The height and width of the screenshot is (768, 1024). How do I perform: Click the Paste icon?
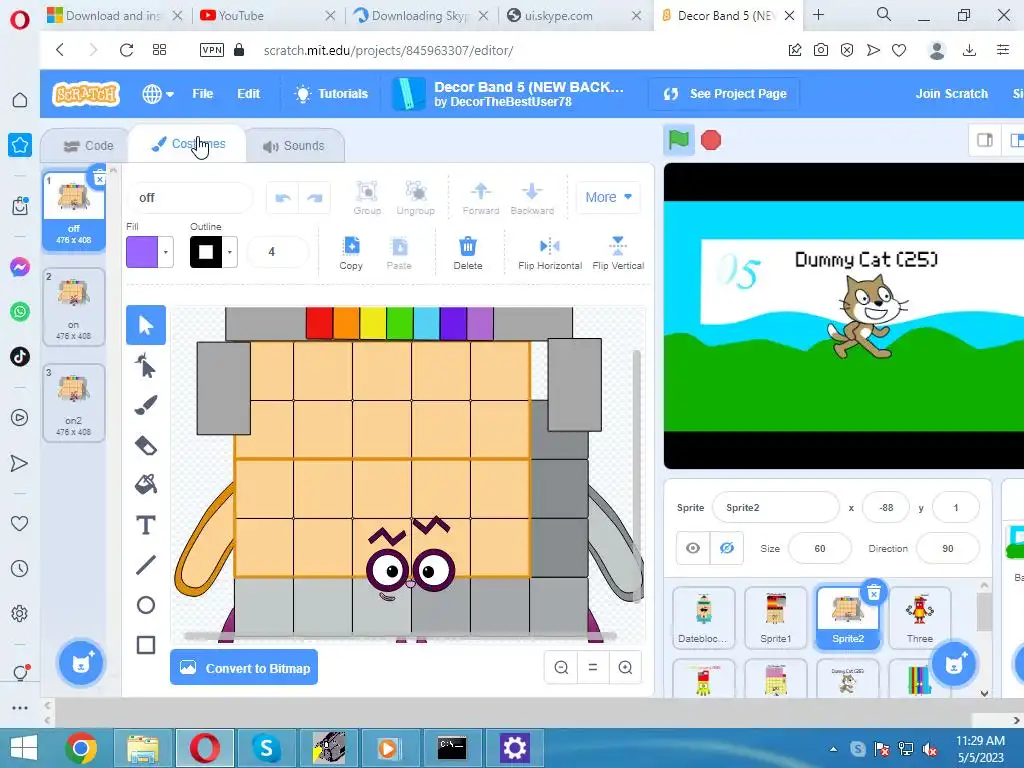399,253
